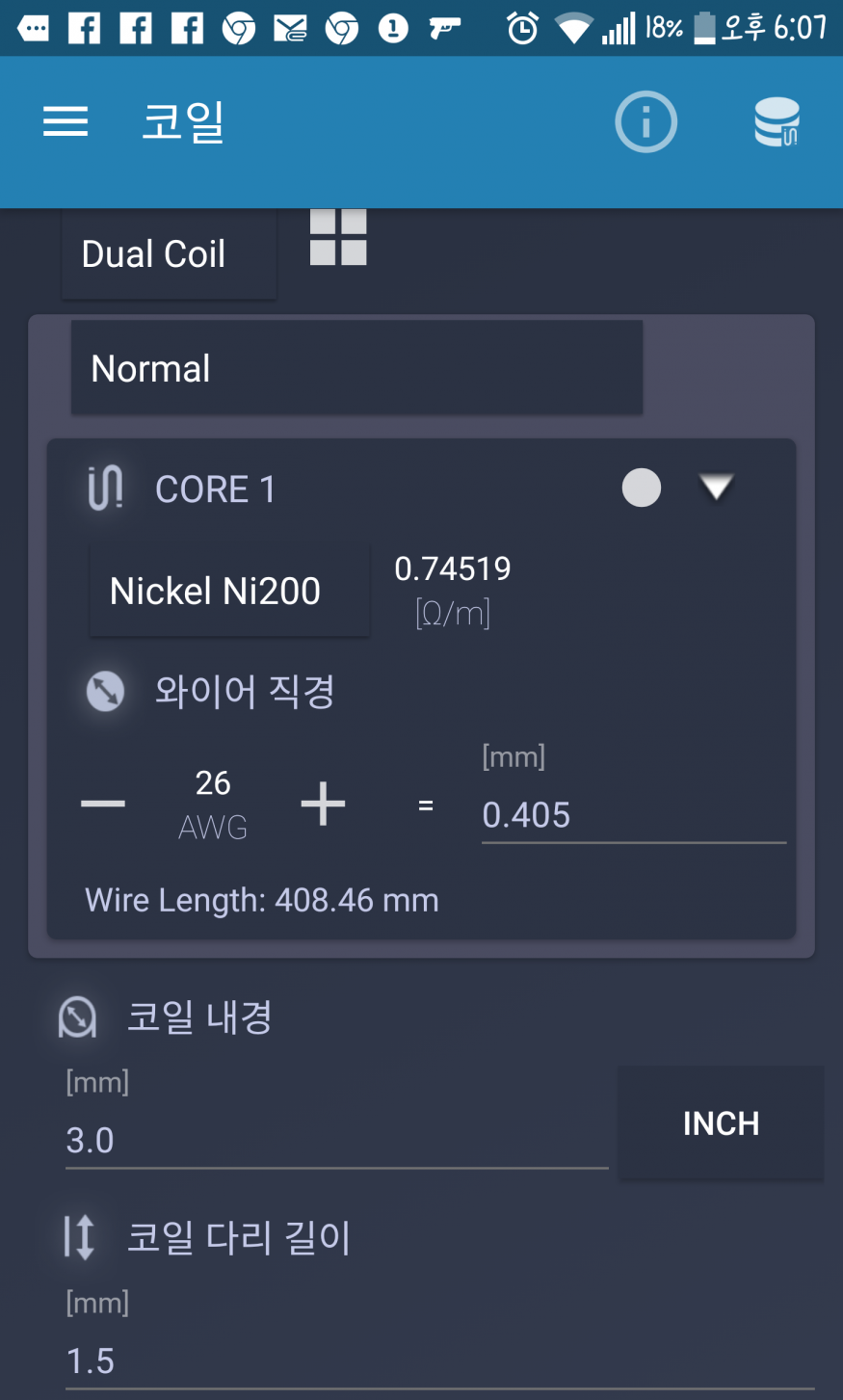Choose the Nickel Ni200 material selector
This screenshot has height=1400, width=843.
pyautogui.click(x=229, y=591)
